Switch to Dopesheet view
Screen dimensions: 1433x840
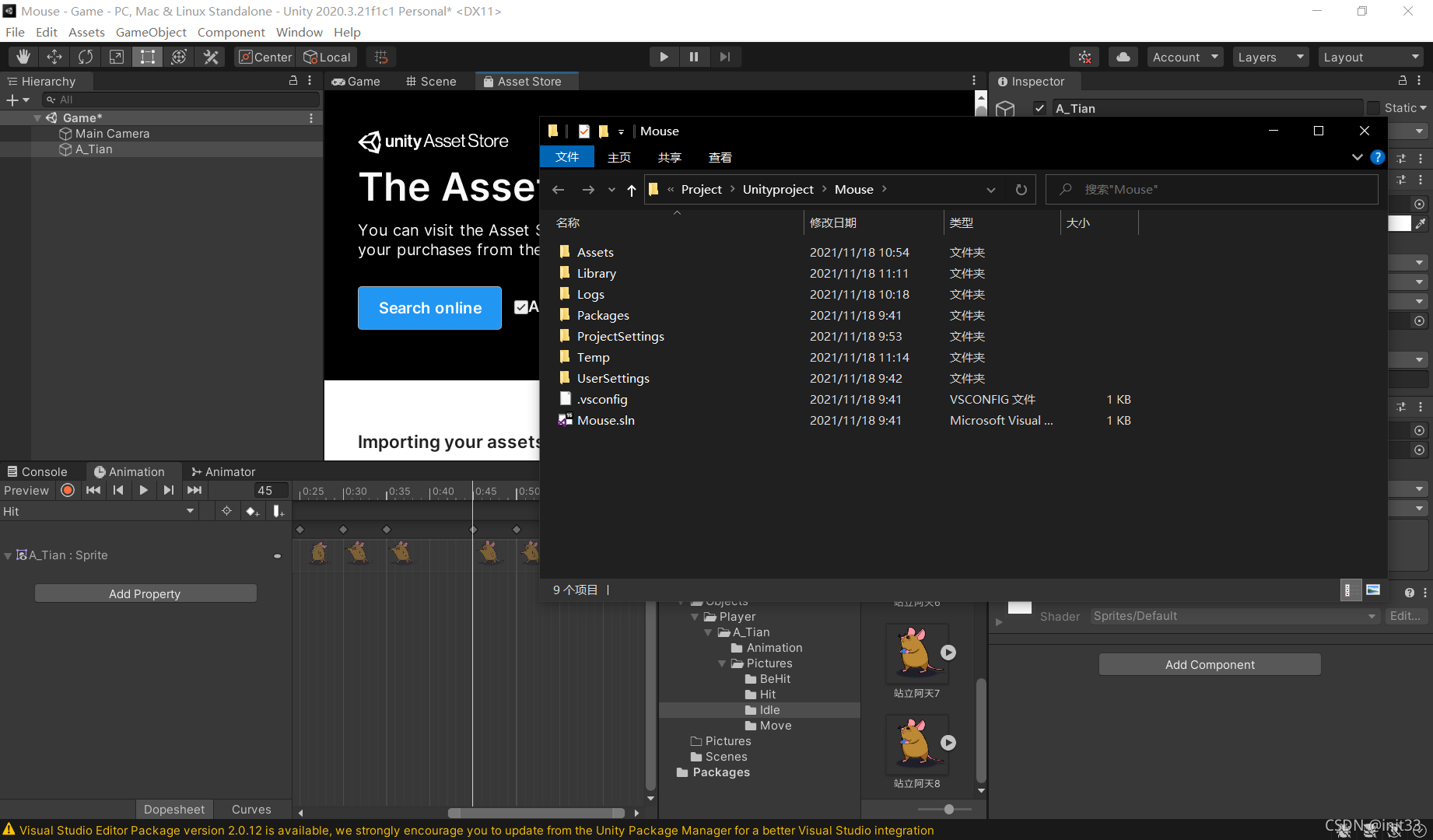click(x=174, y=809)
